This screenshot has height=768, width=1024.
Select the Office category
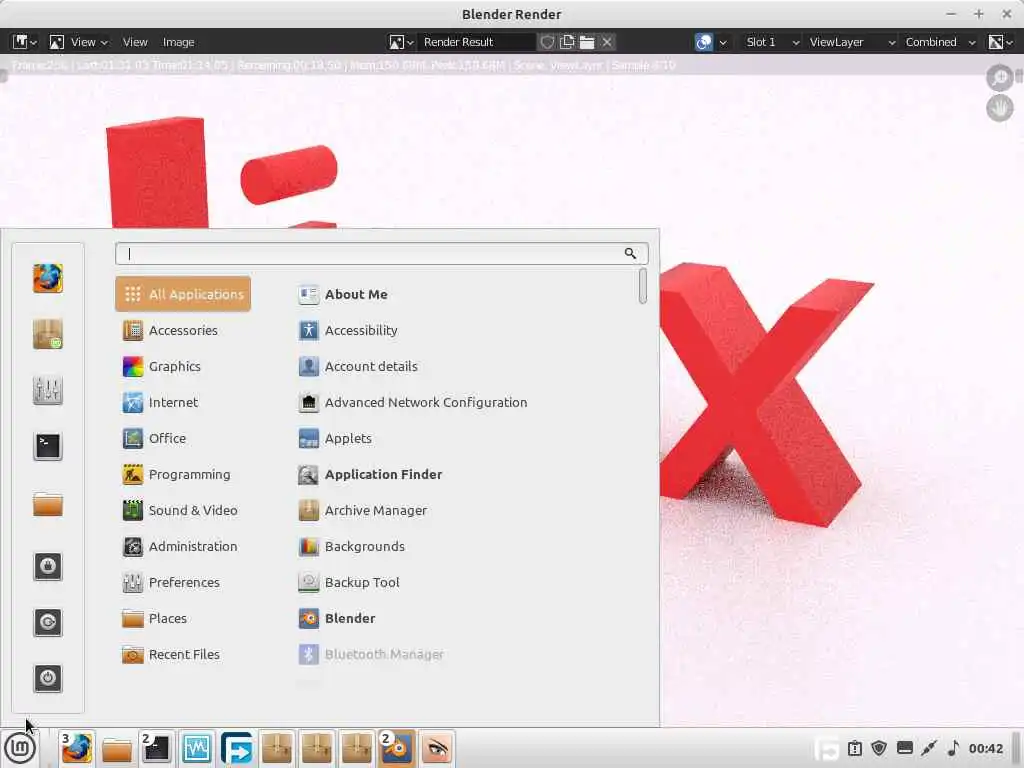click(183, 438)
